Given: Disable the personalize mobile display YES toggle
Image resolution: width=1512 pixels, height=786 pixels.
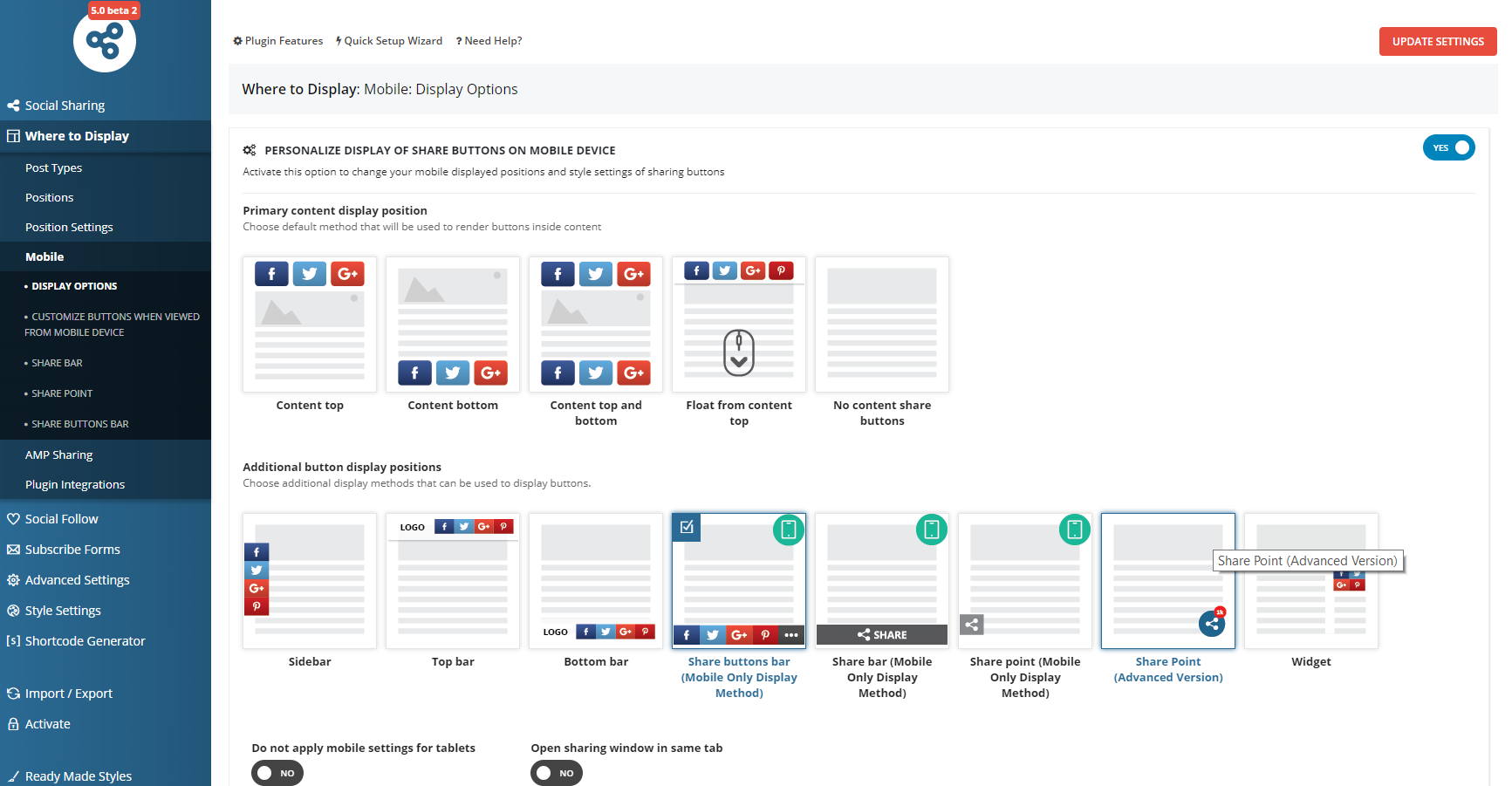Looking at the screenshot, I should 1448,147.
